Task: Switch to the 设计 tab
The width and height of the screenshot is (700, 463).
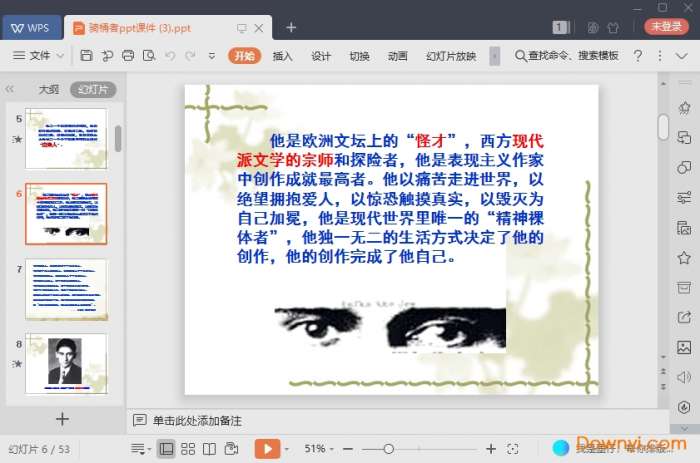Action: pos(321,56)
